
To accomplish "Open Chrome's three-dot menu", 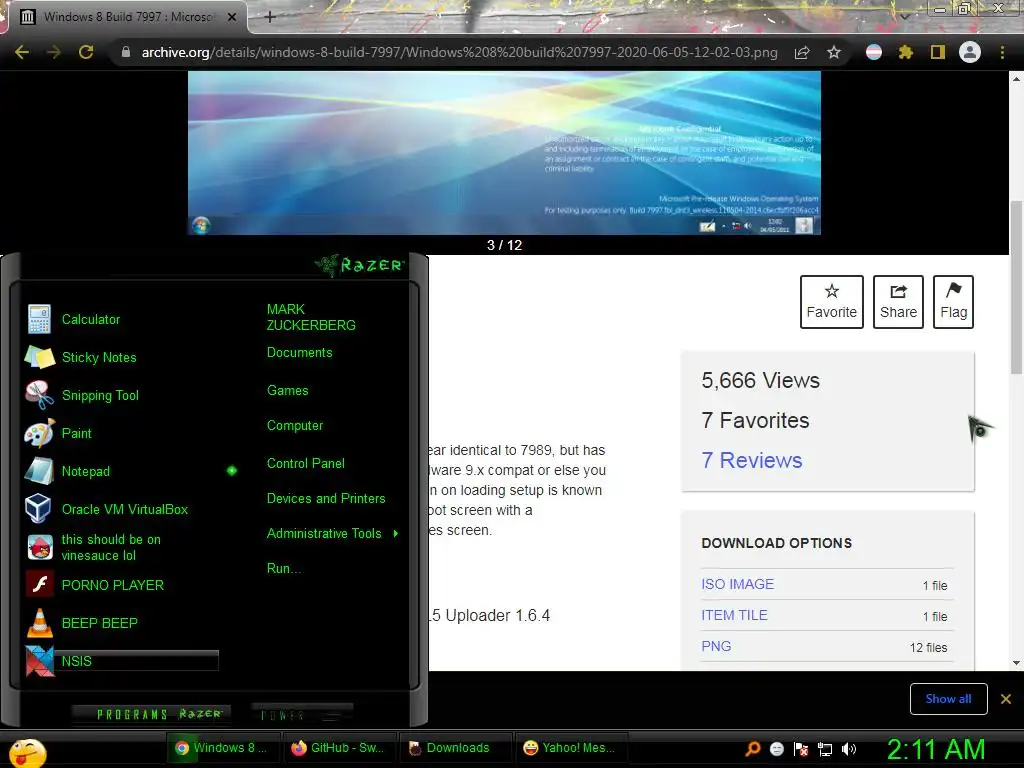I will 1002,52.
